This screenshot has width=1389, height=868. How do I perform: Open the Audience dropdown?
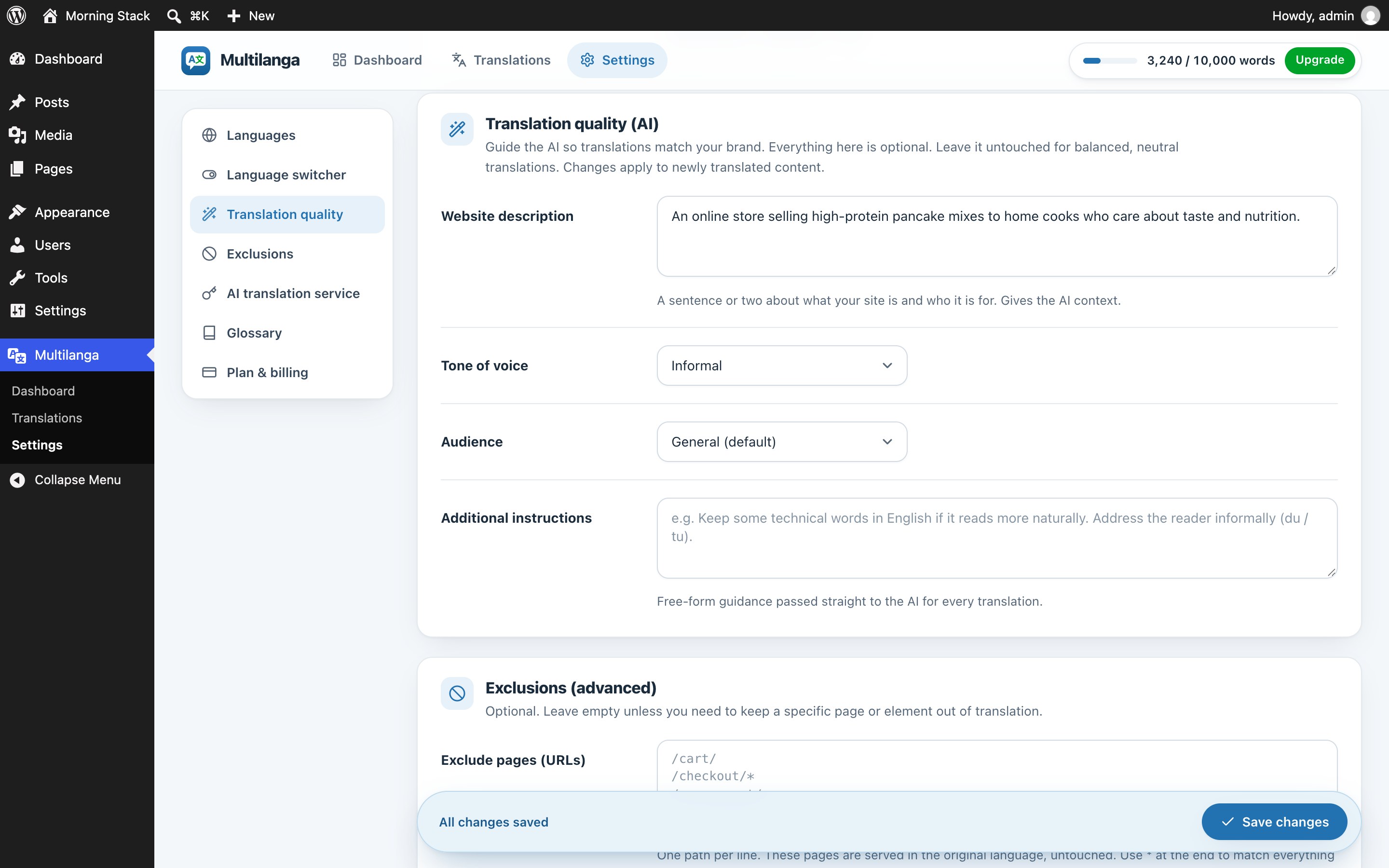point(782,441)
